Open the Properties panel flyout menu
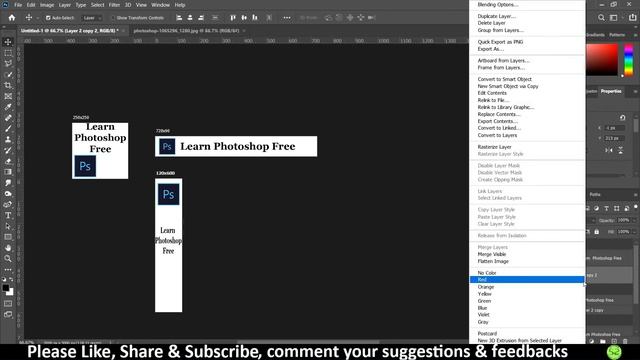The width and height of the screenshot is (640, 360). click(x=636, y=91)
